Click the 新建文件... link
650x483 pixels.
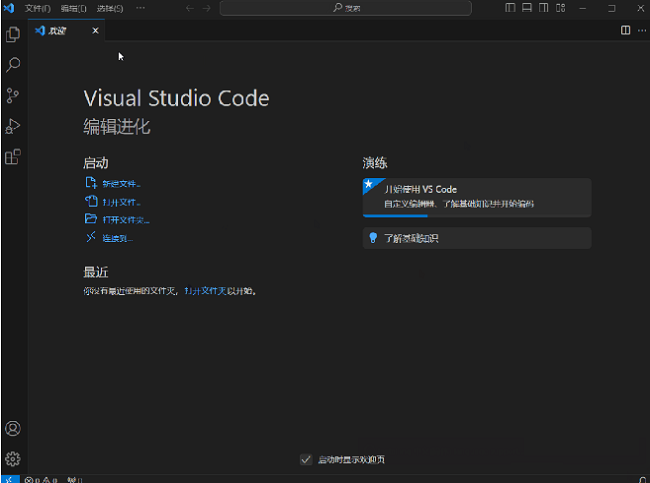tap(121, 184)
